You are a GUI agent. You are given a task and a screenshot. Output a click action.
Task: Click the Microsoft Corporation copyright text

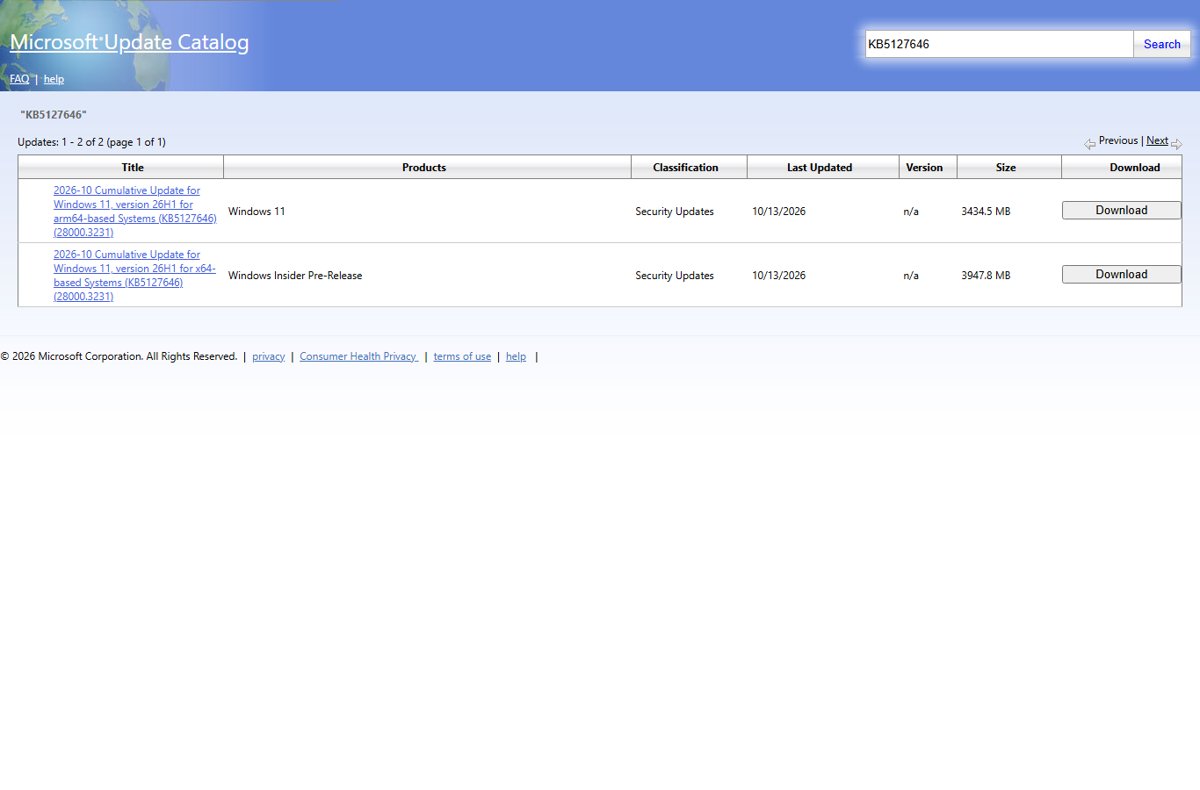[x=119, y=356]
